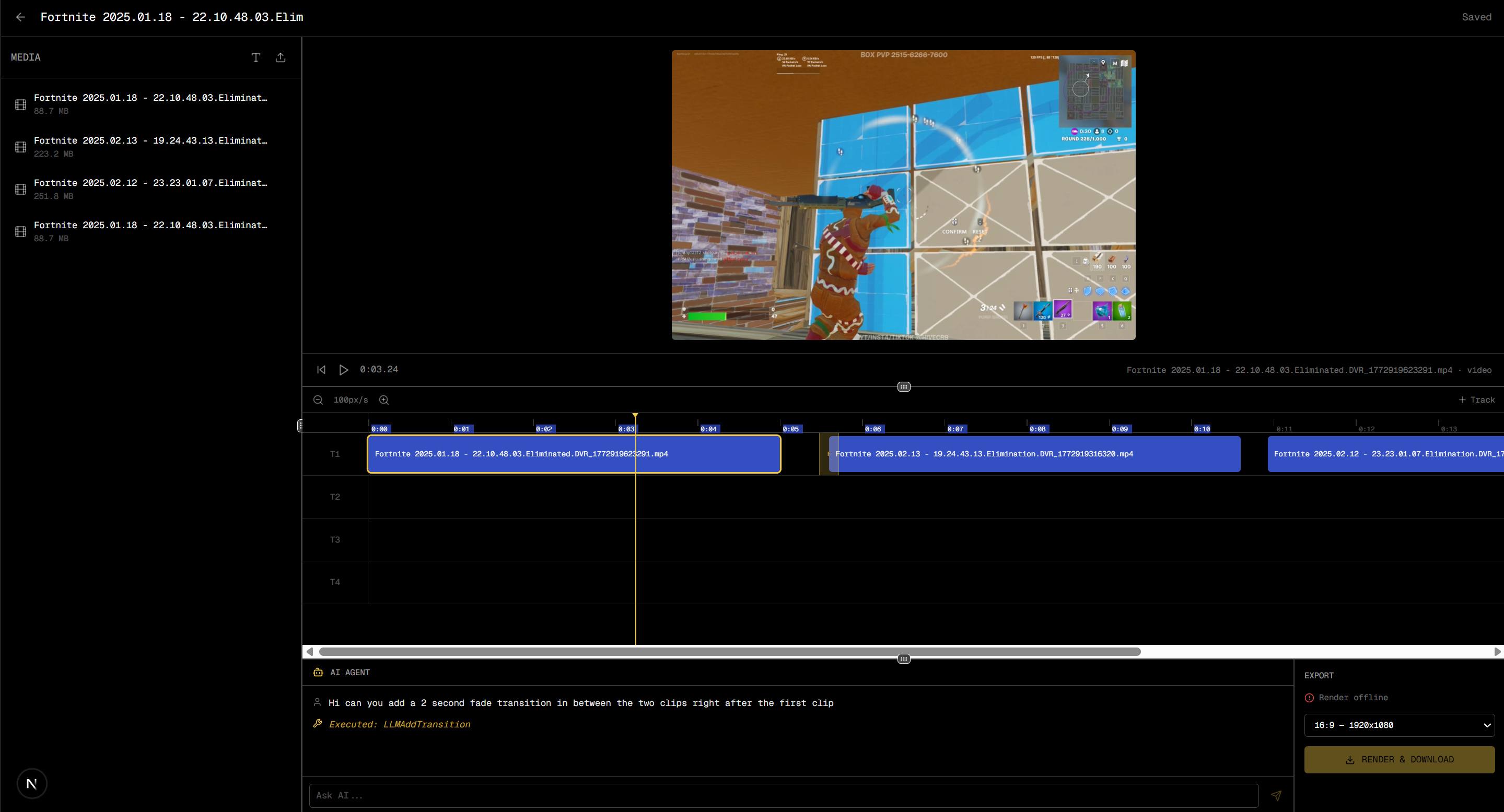The image size is (1504, 812).
Task: Click Render & Download button
Action: 1399,759
